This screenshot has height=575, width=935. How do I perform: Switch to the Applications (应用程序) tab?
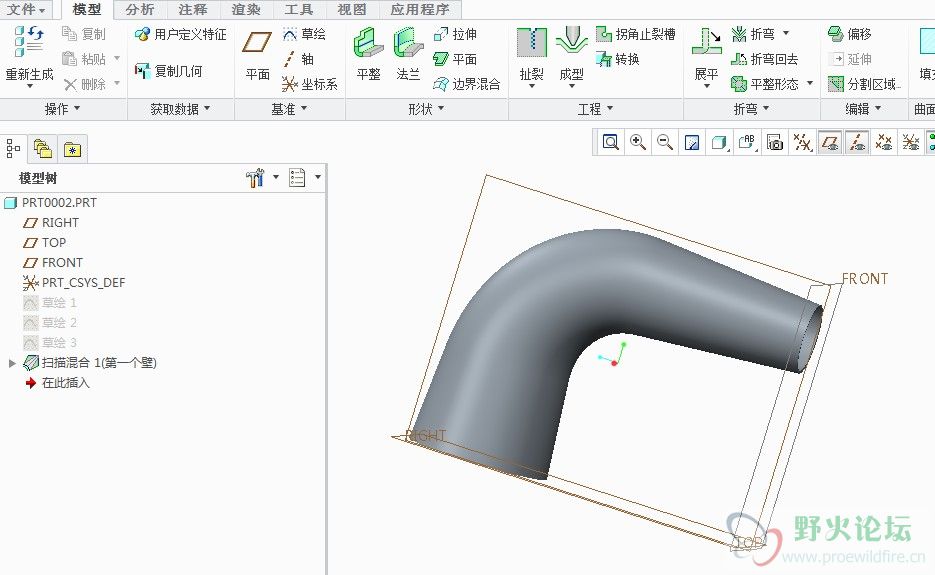tap(420, 10)
